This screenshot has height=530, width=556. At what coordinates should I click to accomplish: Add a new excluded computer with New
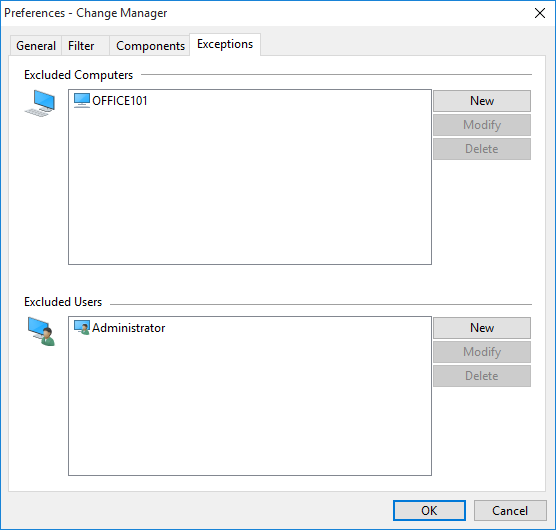(x=482, y=101)
